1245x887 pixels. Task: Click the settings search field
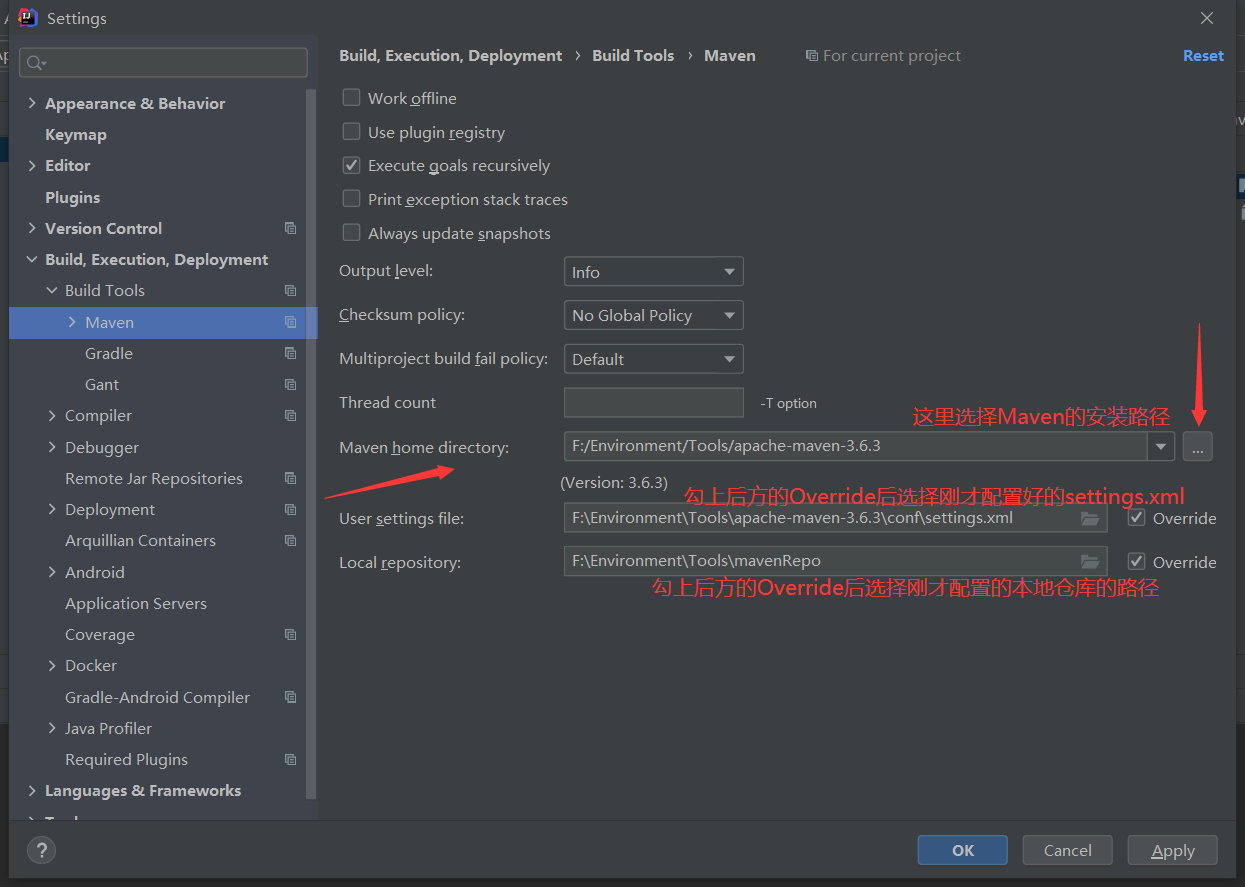pyautogui.click(x=163, y=63)
